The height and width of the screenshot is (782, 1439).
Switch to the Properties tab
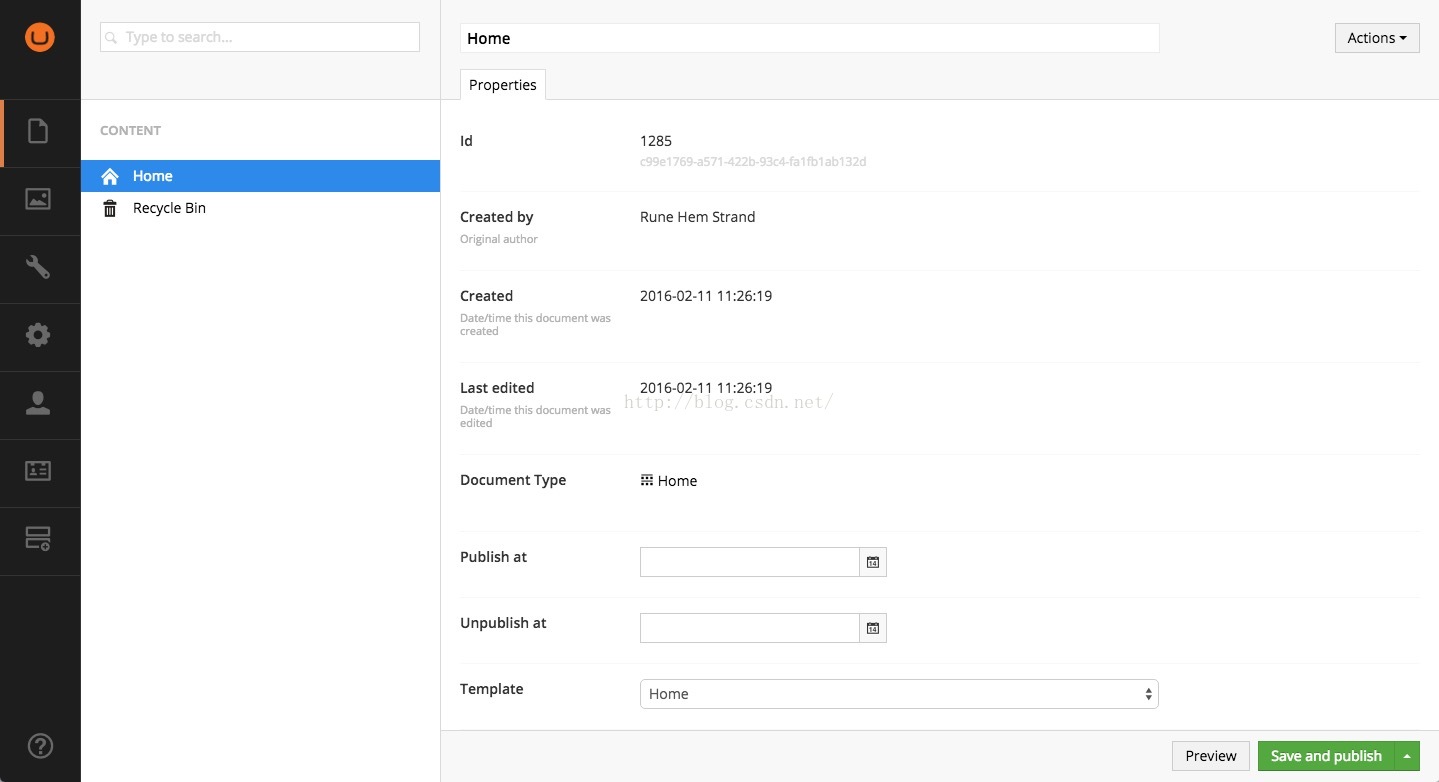pyautogui.click(x=503, y=85)
